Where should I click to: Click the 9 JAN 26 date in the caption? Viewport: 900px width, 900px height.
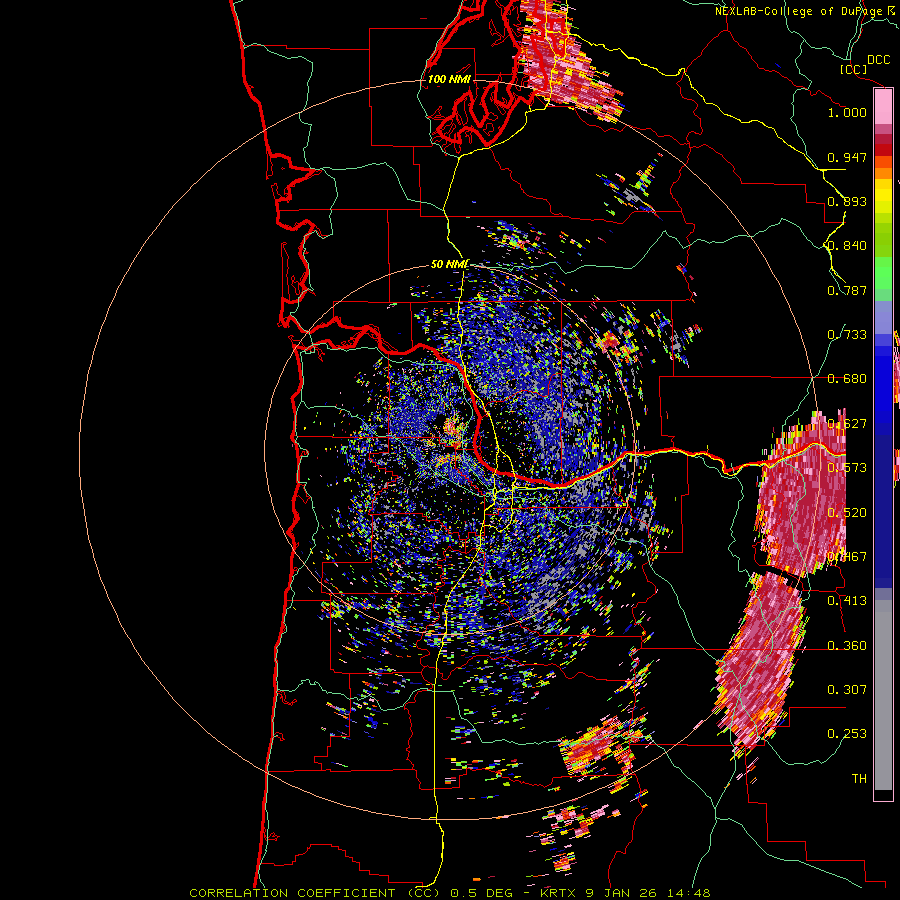[x=622, y=893]
